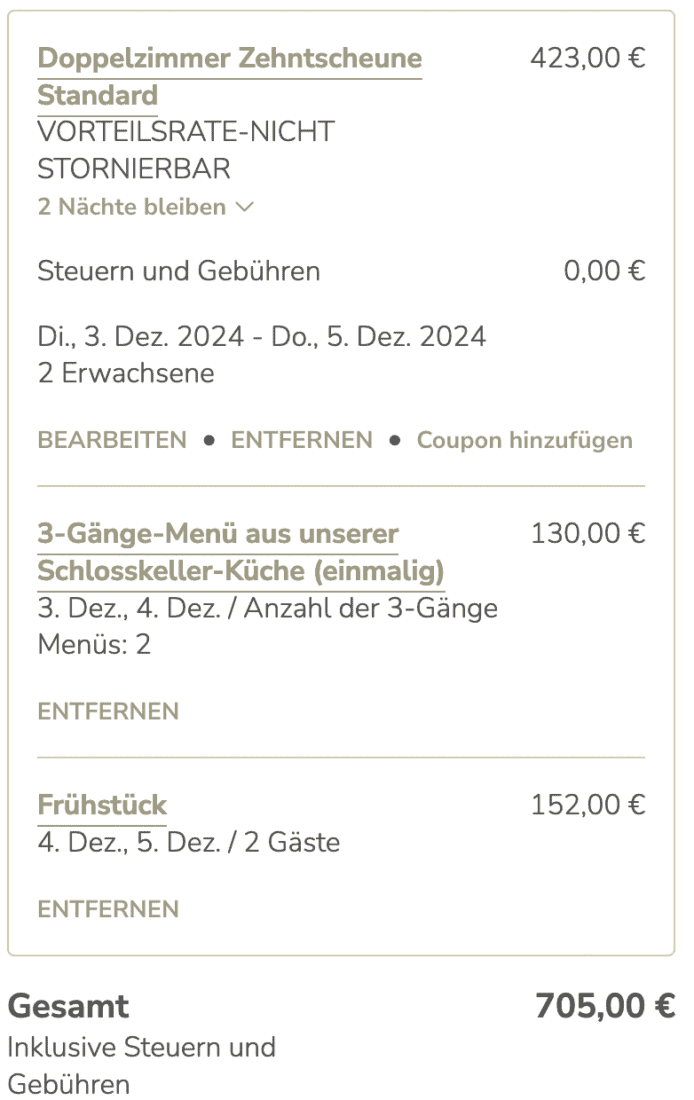694x1100 pixels.
Task: Click the Gesamt heading
Action: pyautogui.click(x=68, y=1006)
